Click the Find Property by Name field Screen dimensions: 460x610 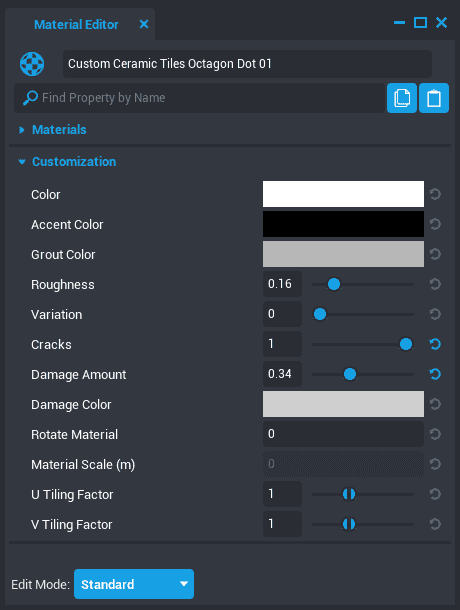199,98
